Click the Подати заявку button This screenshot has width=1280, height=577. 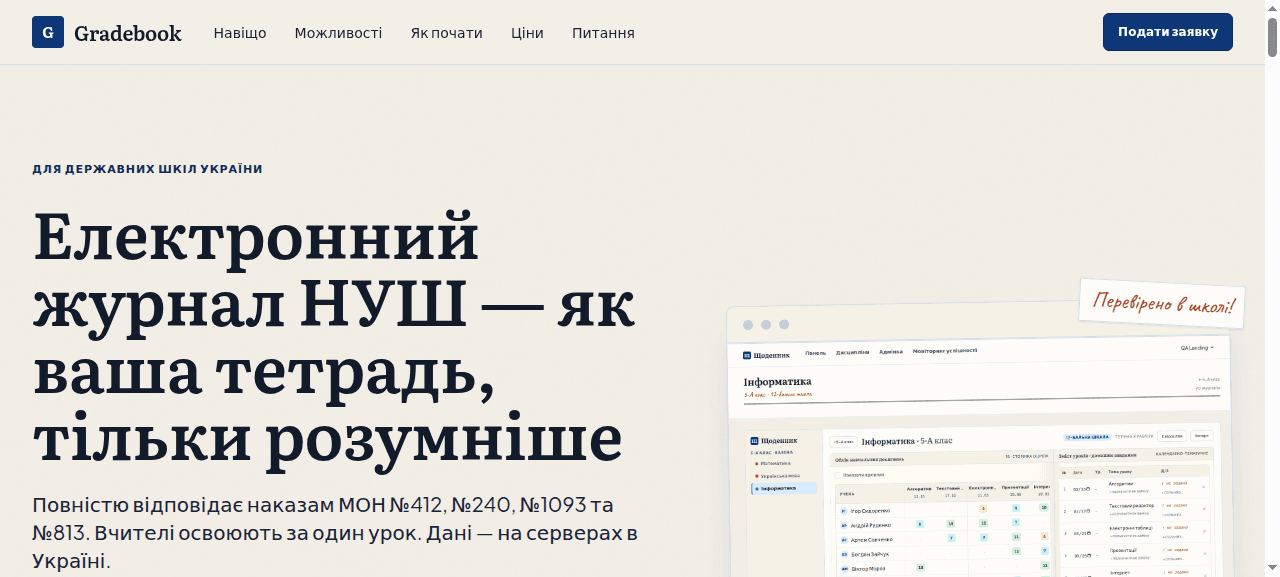coord(1168,32)
